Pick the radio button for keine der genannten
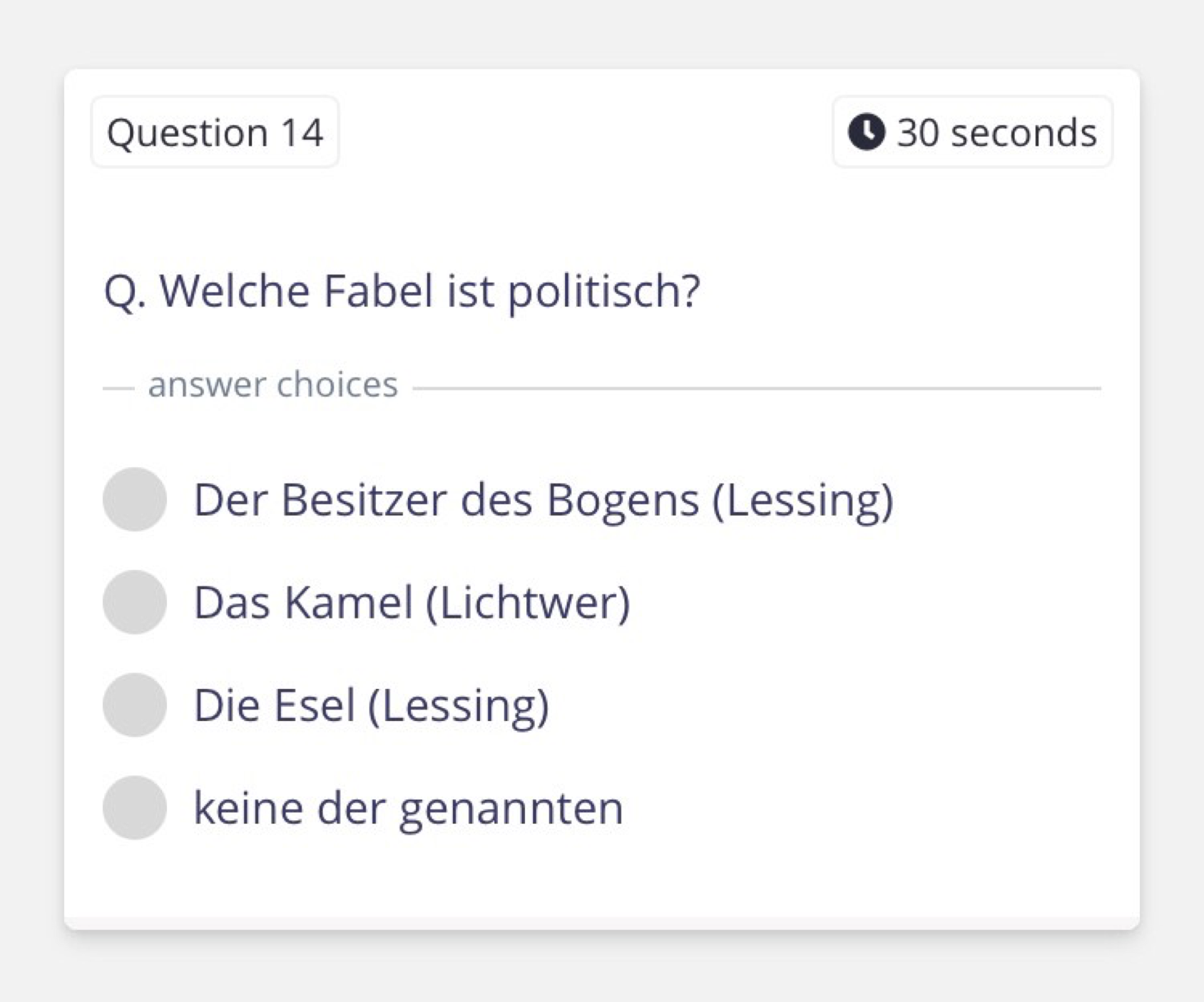Screen dimensions: 1204x1002 (x=135, y=807)
